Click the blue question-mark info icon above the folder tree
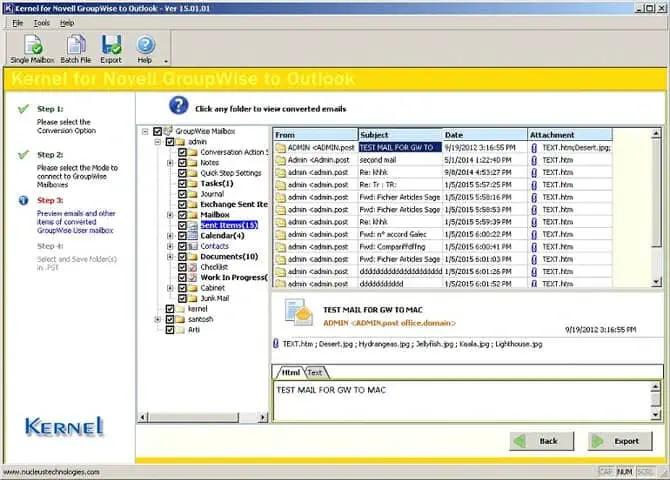Screen dimensions: 670x480 (179, 105)
